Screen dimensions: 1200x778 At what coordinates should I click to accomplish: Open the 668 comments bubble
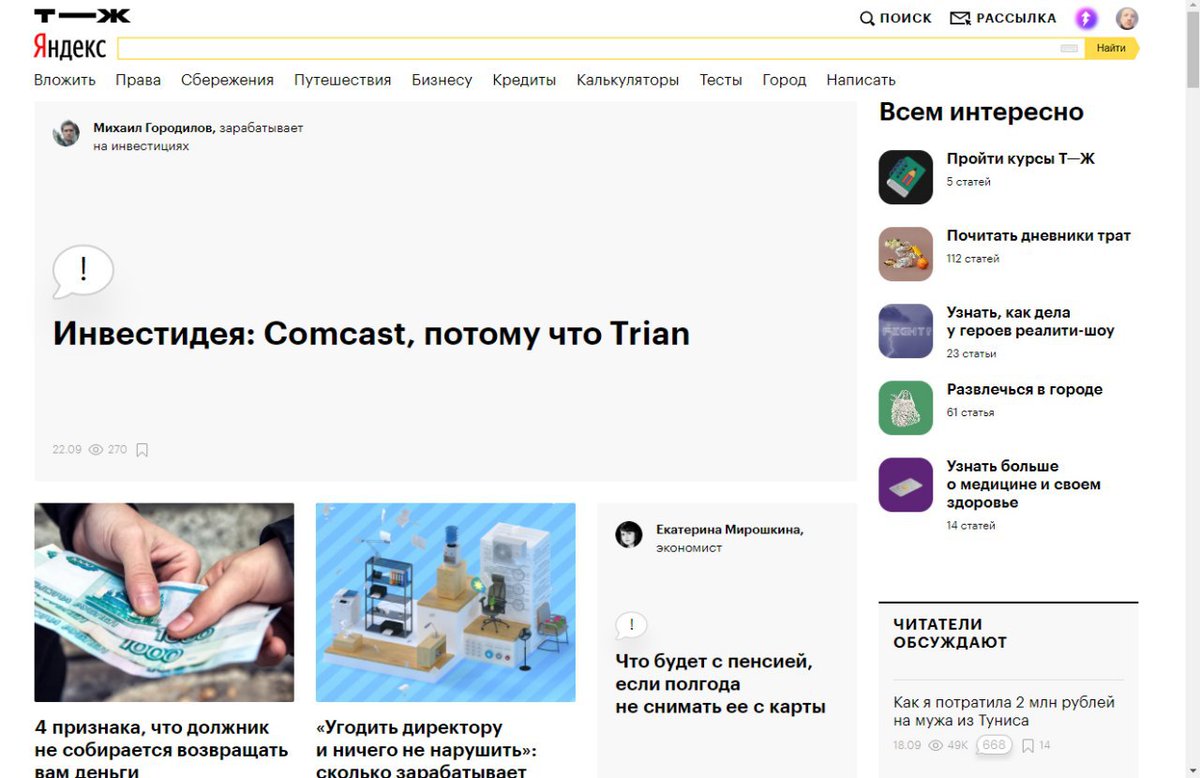994,745
